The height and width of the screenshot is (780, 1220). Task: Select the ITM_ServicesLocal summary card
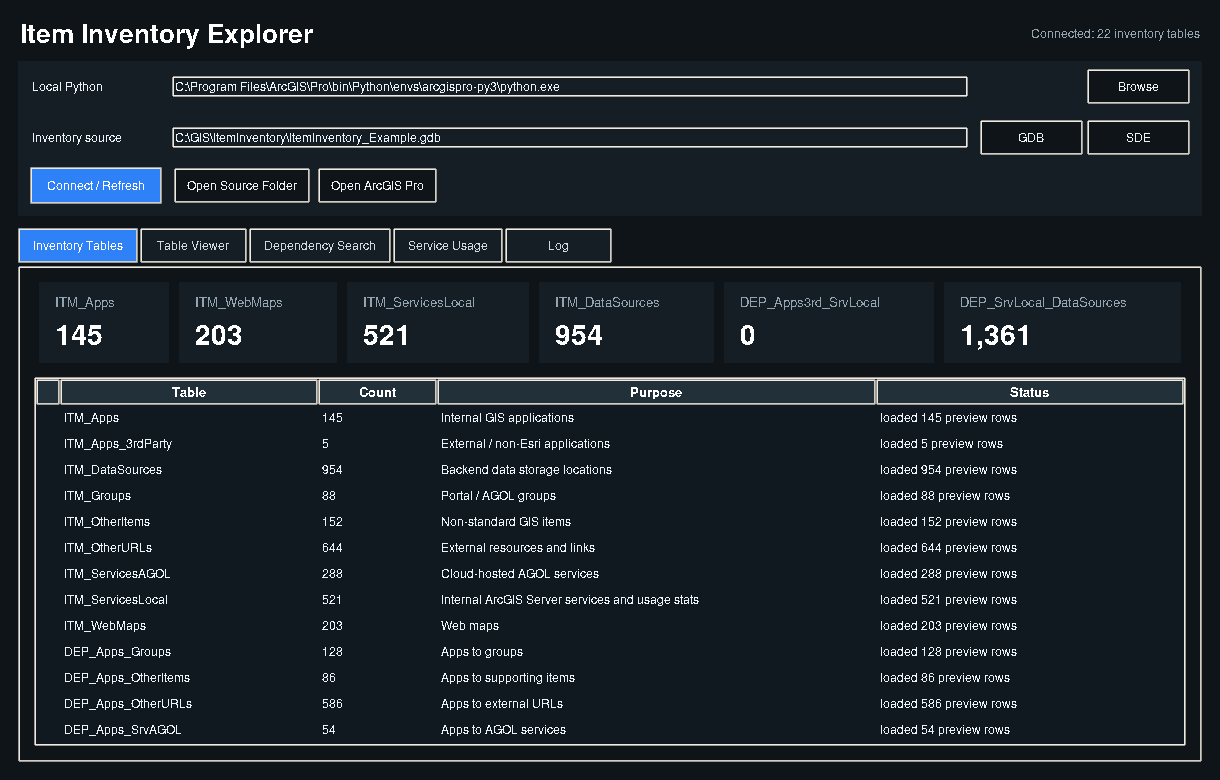(x=438, y=322)
